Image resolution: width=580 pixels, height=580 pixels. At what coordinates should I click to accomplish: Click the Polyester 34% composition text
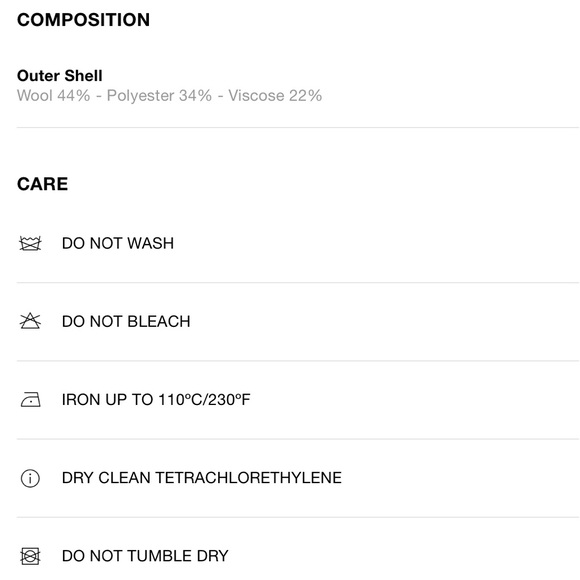pos(159,95)
